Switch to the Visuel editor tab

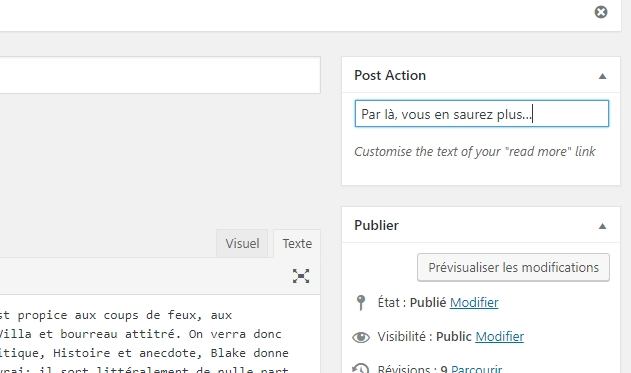click(x=242, y=243)
